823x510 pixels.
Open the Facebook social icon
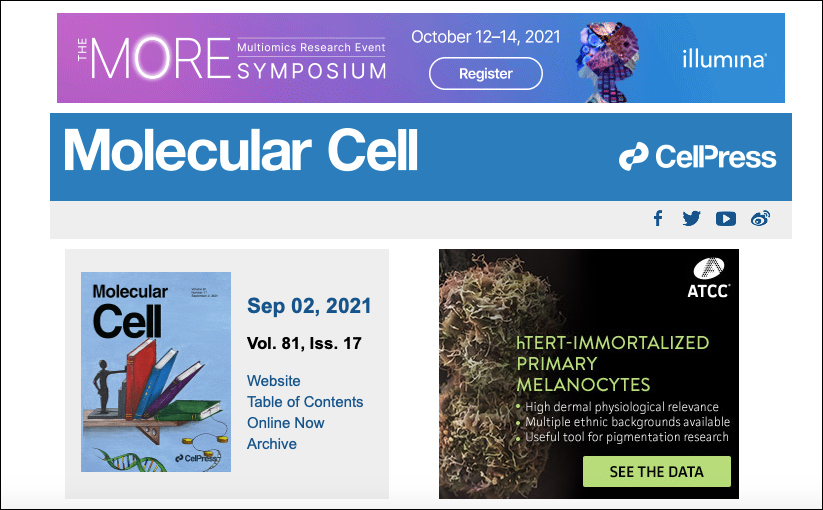tap(658, 218)
